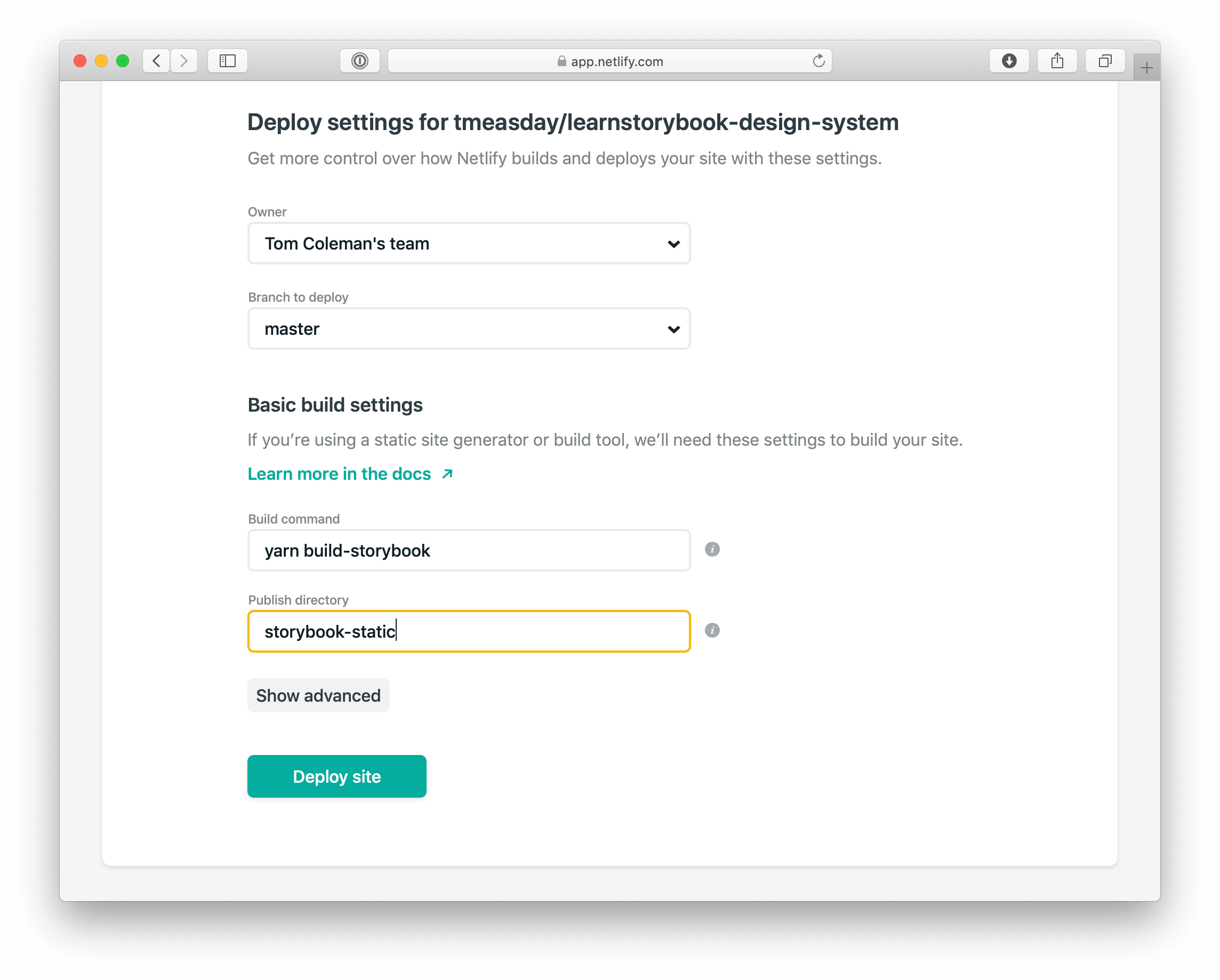Screen dimensions: 1220x980
Task: Toggle the Safari sidebar icon
Action: (x=228, y=61)
